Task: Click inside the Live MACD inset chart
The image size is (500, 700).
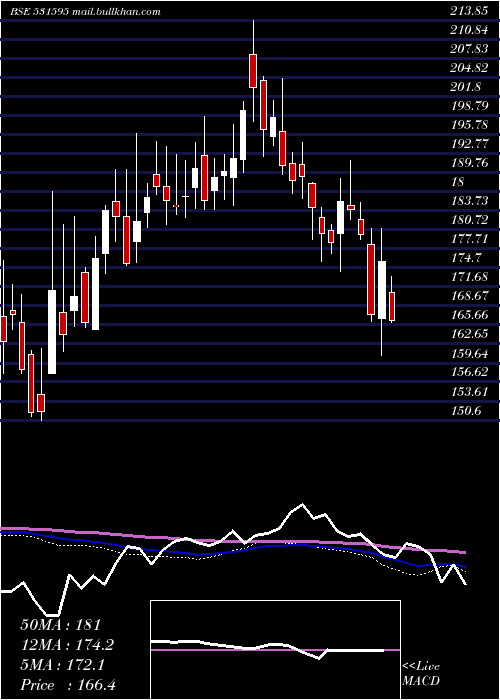Action: (x=275, y=650)
